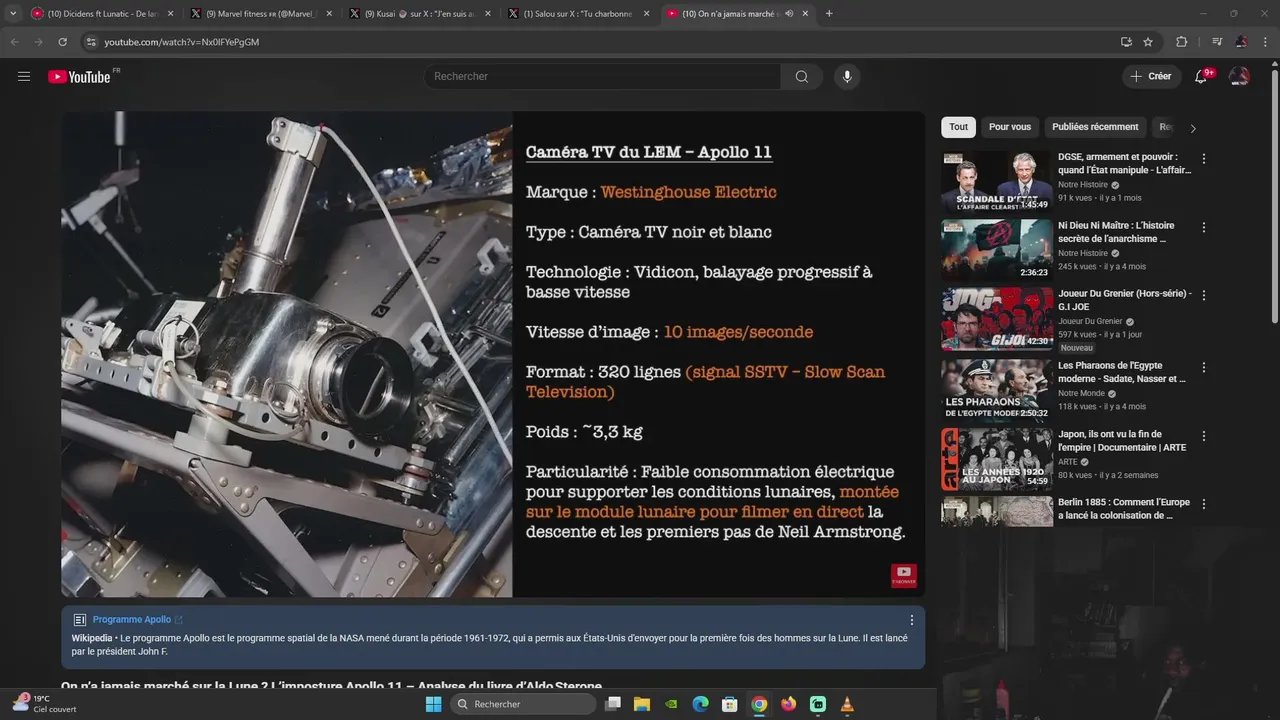
Task: Go back in browser history
Action: pyautogui.click(x=14, y=42)
